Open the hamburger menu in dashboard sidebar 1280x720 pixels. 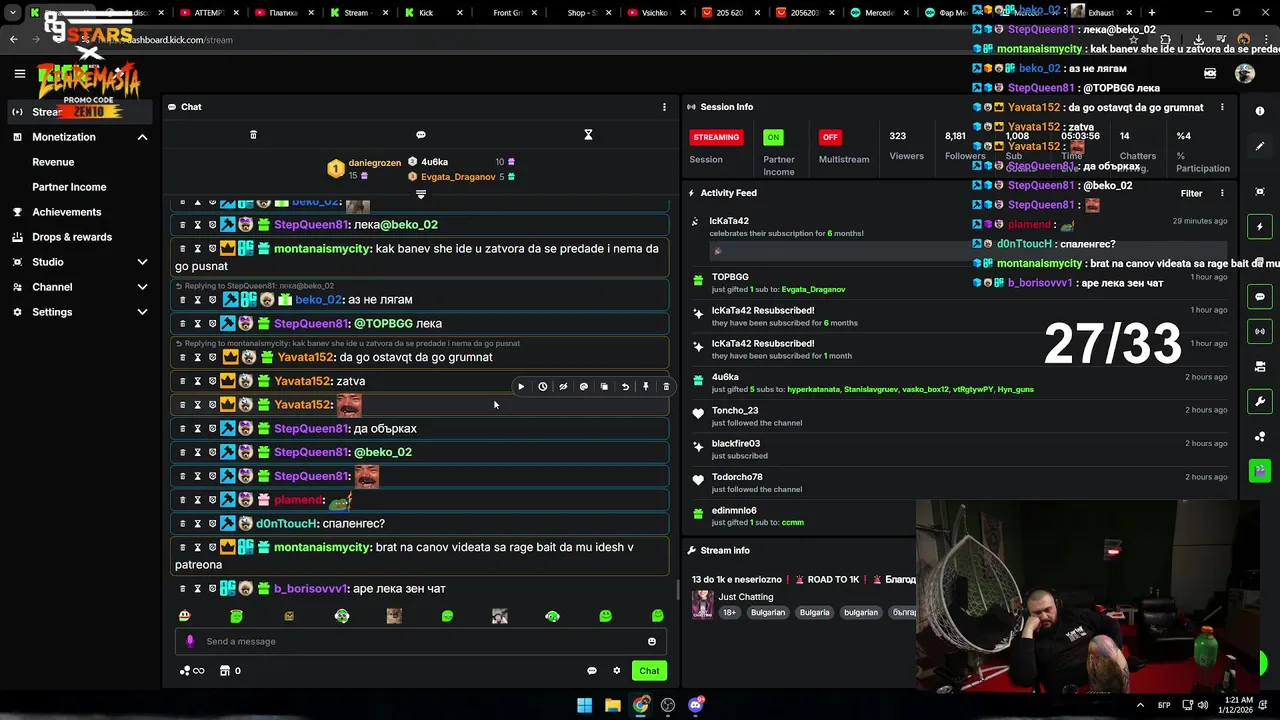point(19,73)
